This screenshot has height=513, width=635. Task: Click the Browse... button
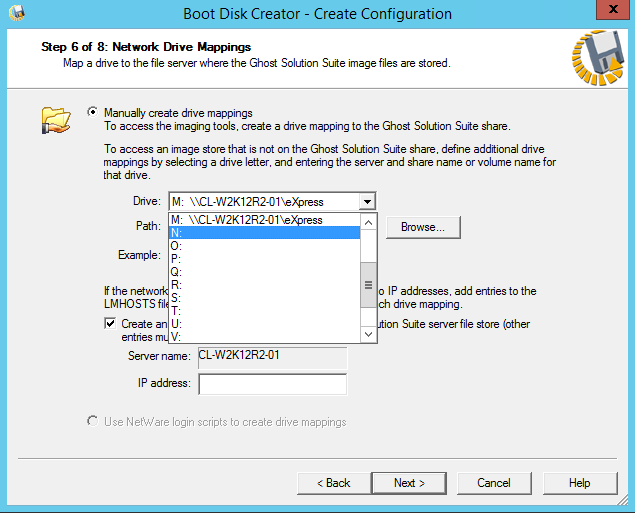423,227
